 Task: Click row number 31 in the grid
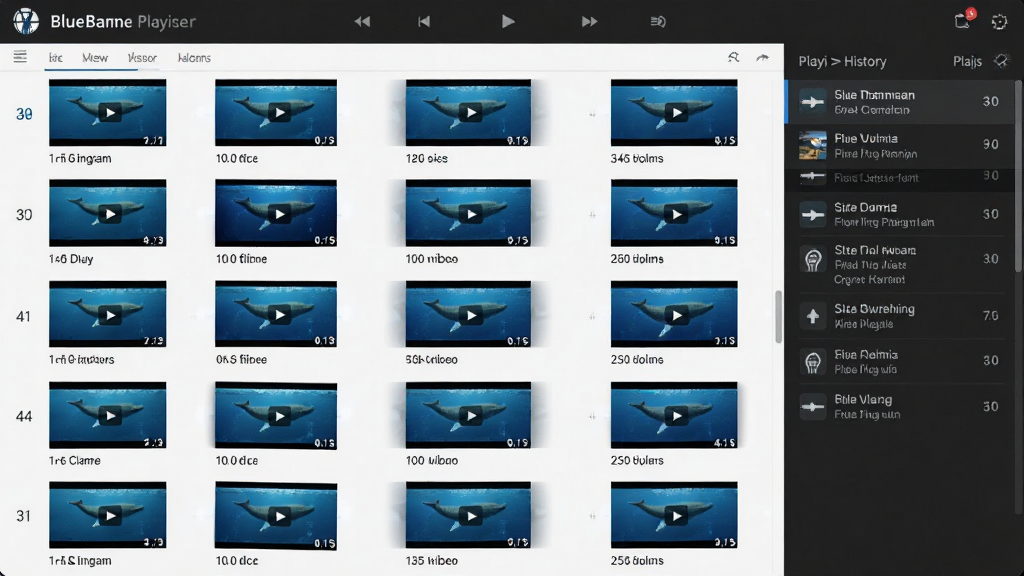coord(24,516)
